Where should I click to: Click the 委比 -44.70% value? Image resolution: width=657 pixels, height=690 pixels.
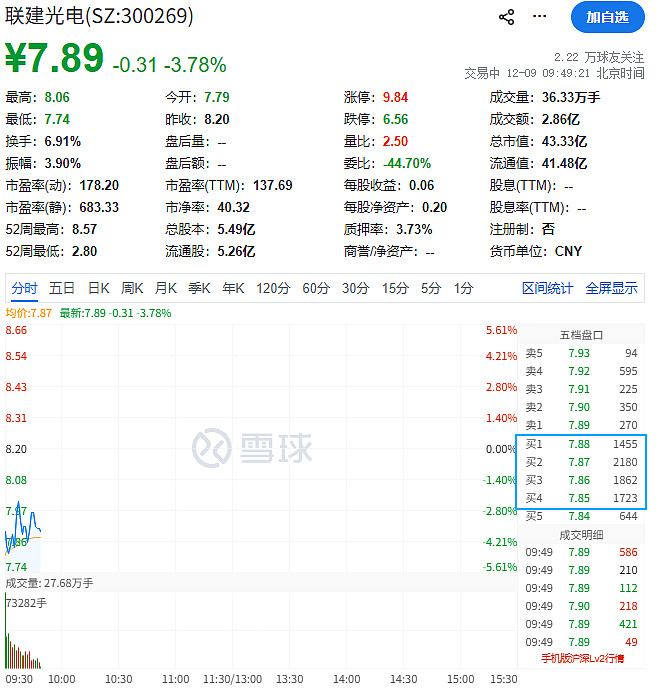coord(407,163)
